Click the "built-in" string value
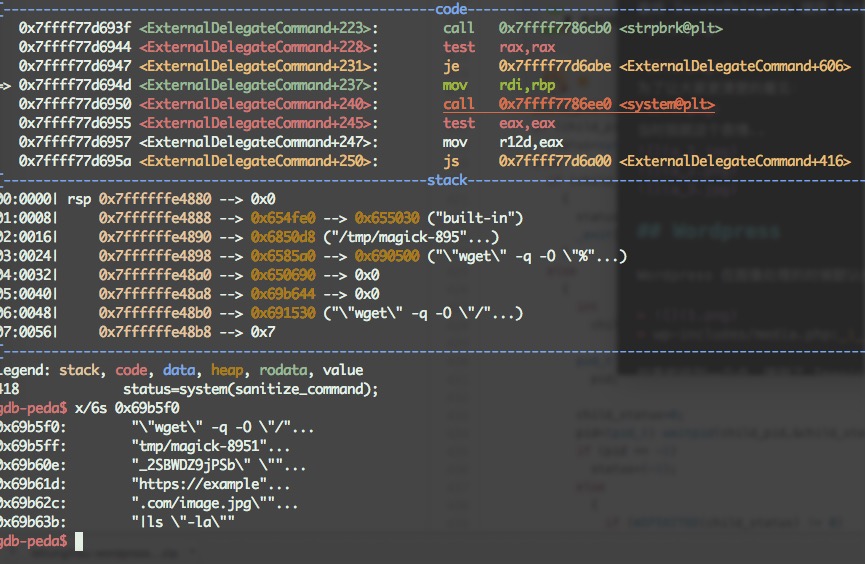 (x=474, y=217)
